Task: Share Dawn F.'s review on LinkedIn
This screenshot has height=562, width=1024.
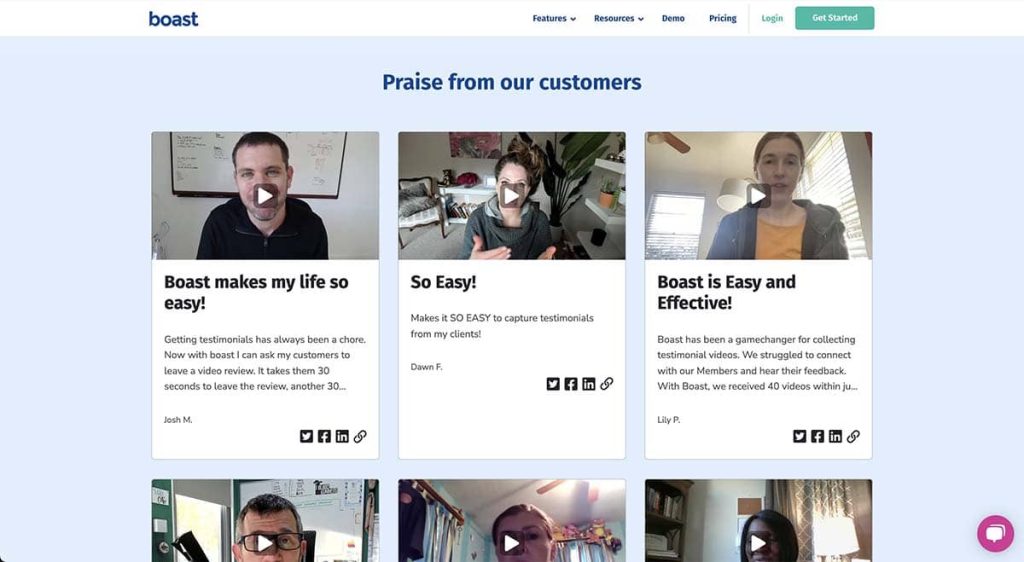Action: tap(589, 384)
